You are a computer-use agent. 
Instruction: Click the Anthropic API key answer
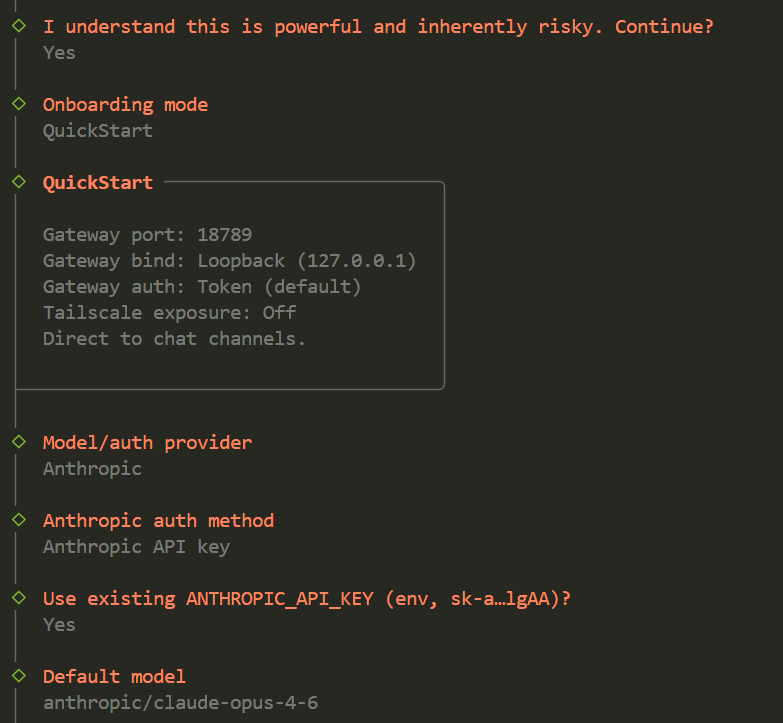coord(136,547)
